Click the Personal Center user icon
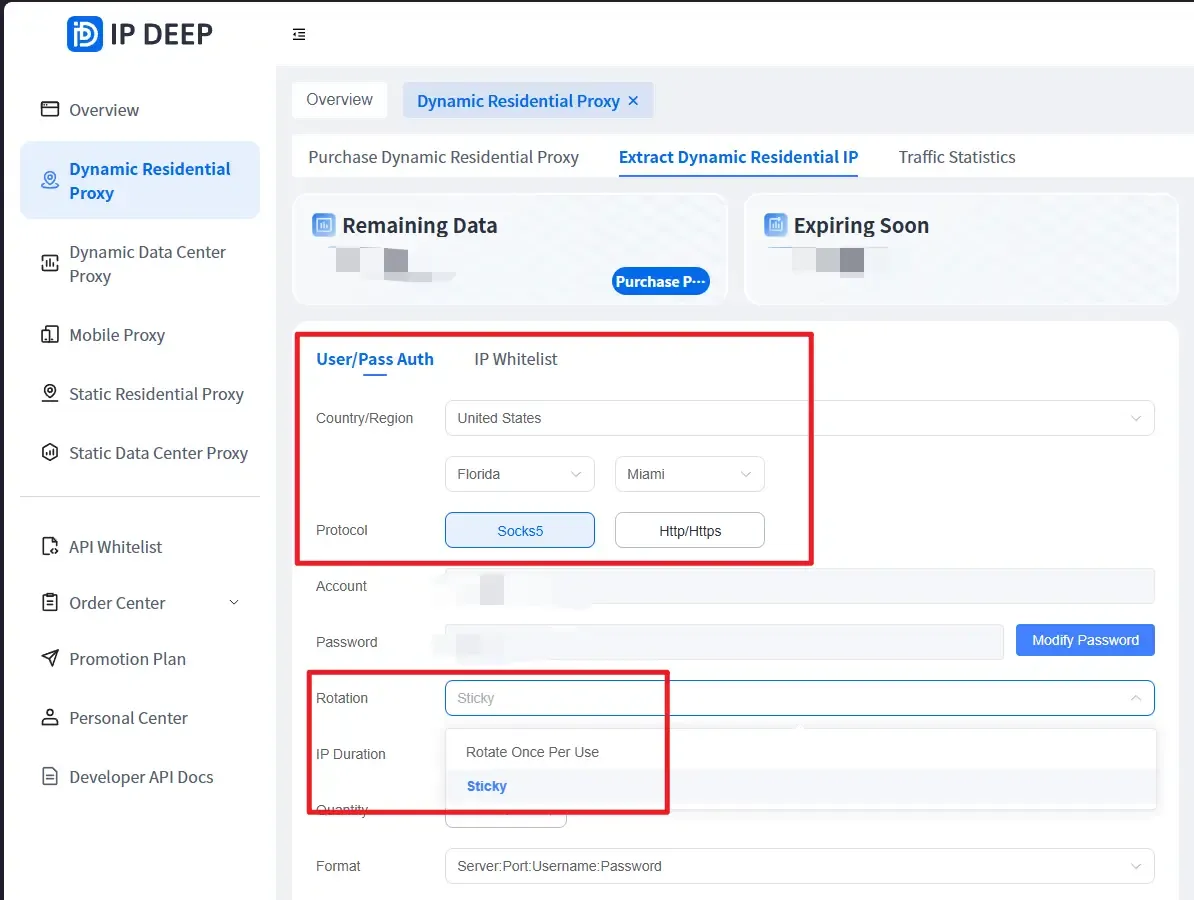The height and width of the screenshot is (900, 1194). click(x=49, y=717)
